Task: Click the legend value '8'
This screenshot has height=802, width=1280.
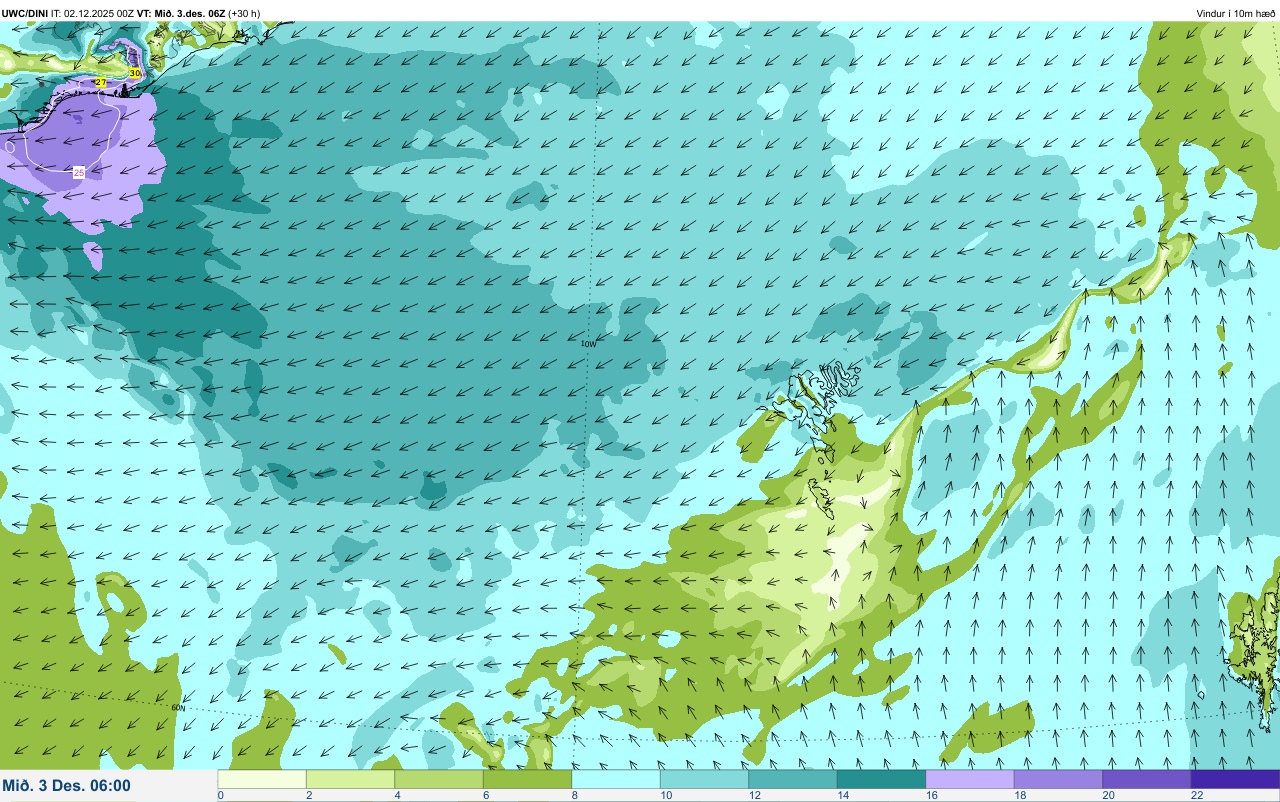Action: pos(573,795)
